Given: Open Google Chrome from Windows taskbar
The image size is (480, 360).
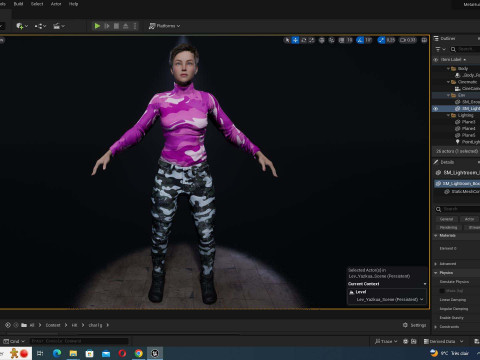Looking at the screenshot, I should pos(139,353).
